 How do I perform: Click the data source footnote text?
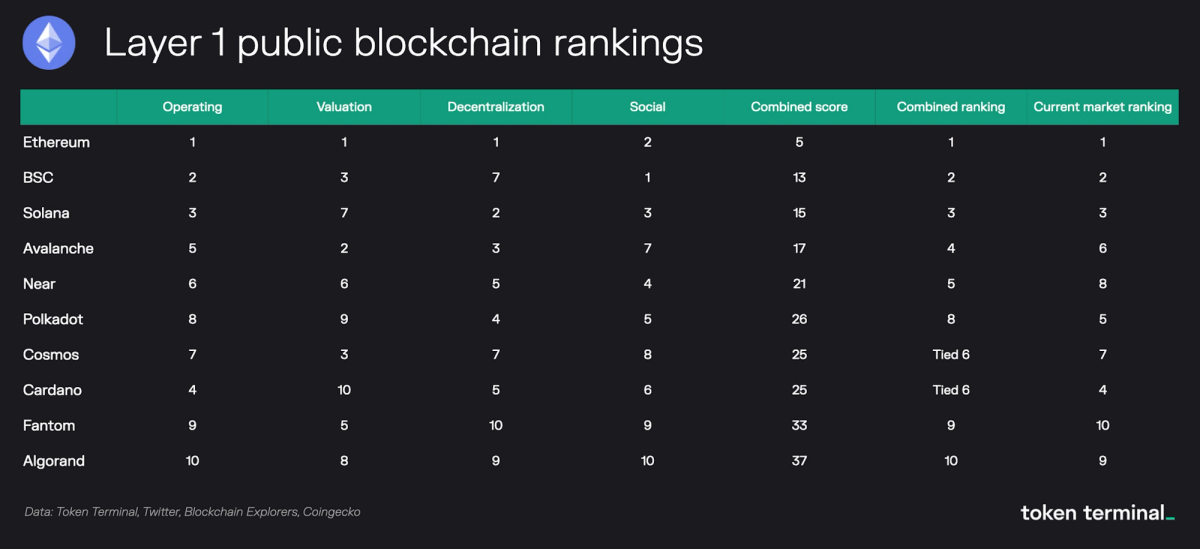point(192,512)
